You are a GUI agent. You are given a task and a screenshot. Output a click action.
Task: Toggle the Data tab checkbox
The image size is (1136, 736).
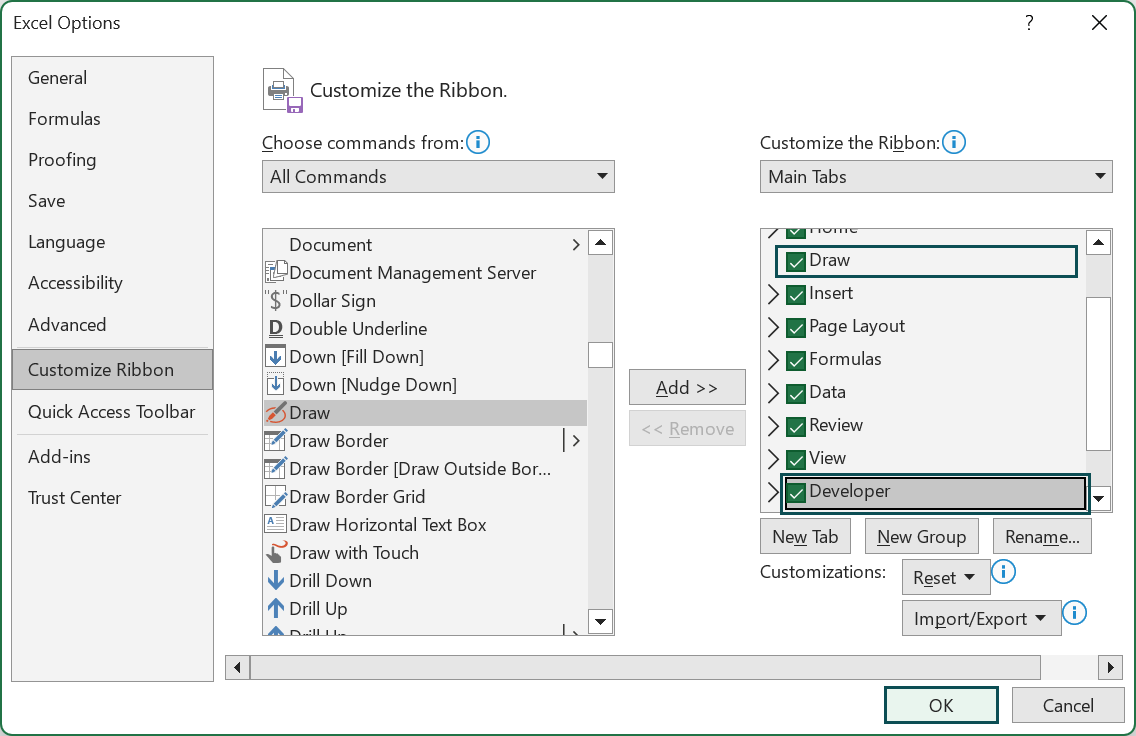796,393
